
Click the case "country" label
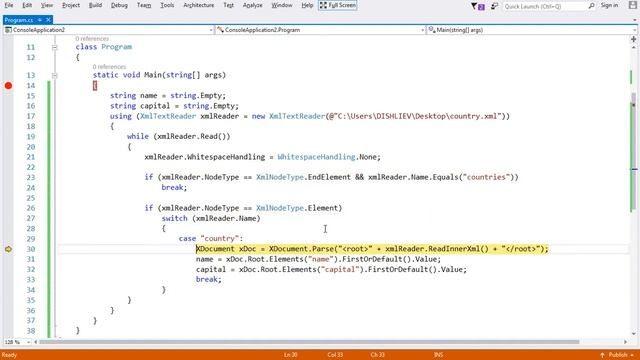click(211, 238)
